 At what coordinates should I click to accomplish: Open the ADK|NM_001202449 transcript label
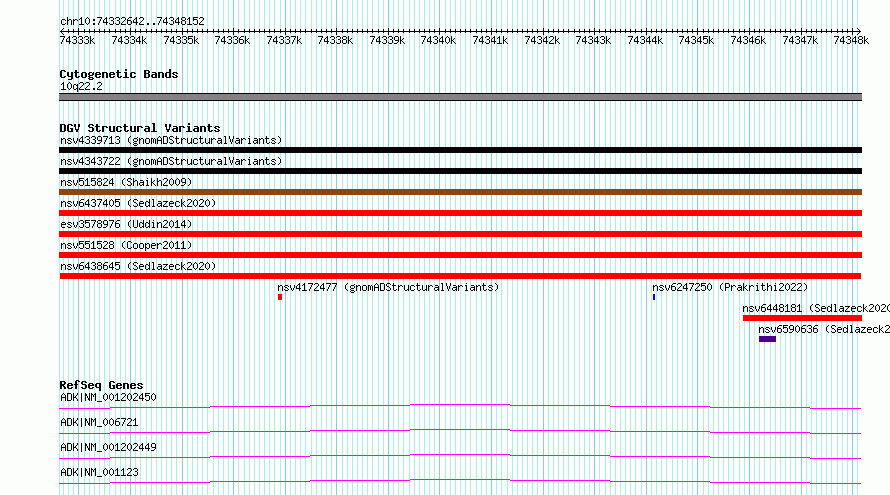coord(108,447)
